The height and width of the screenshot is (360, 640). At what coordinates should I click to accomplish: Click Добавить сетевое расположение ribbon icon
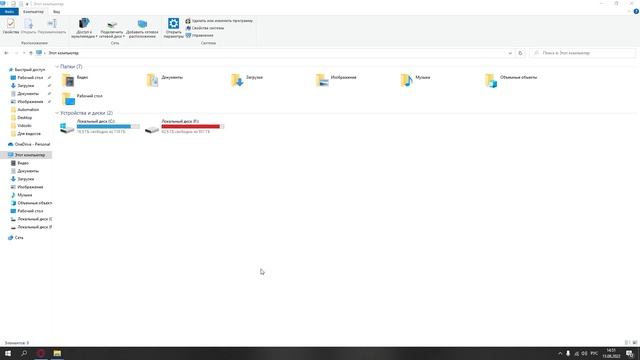[142, 28]
